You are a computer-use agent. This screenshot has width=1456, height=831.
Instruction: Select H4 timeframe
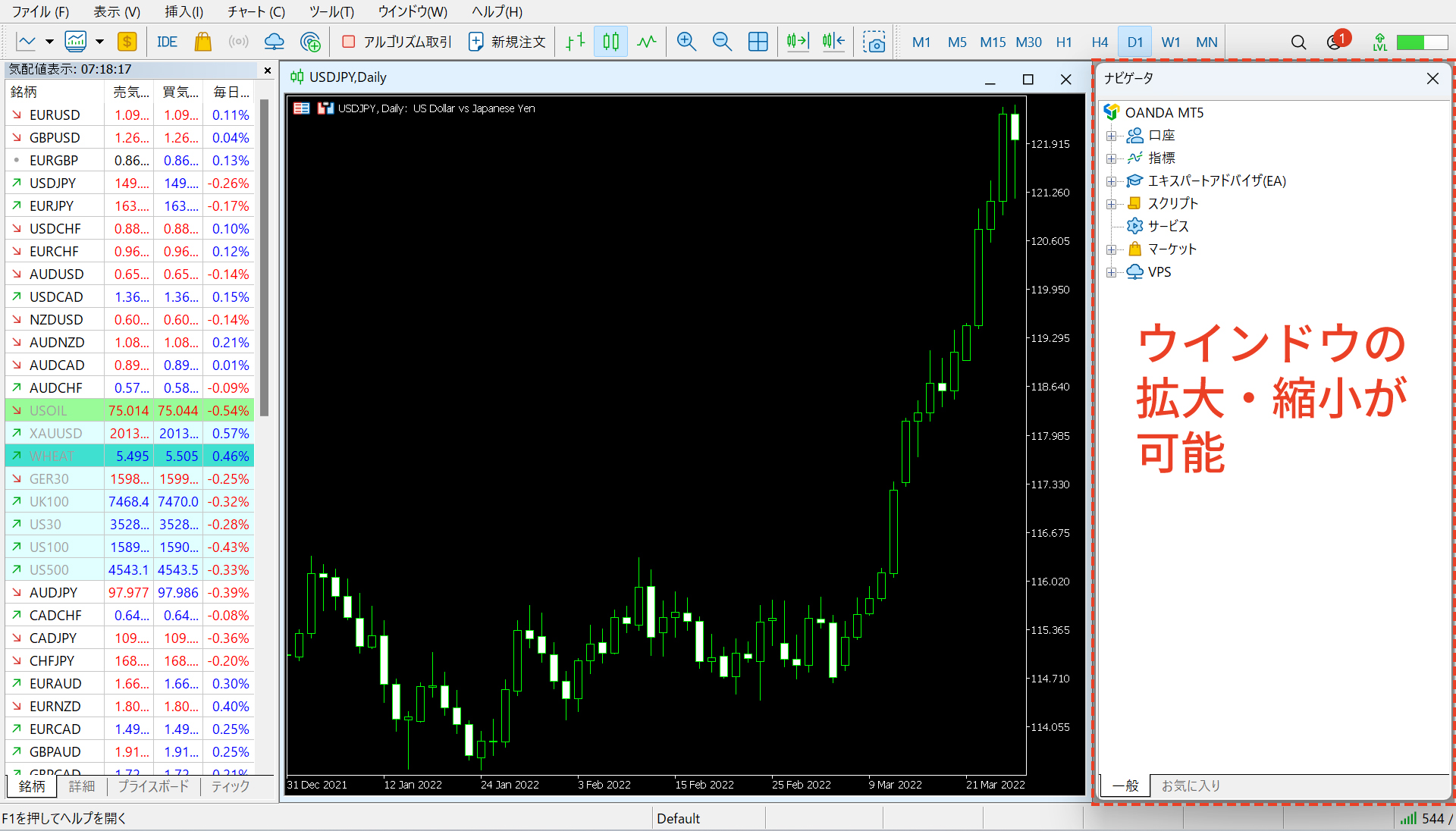tap(1100, 42)
